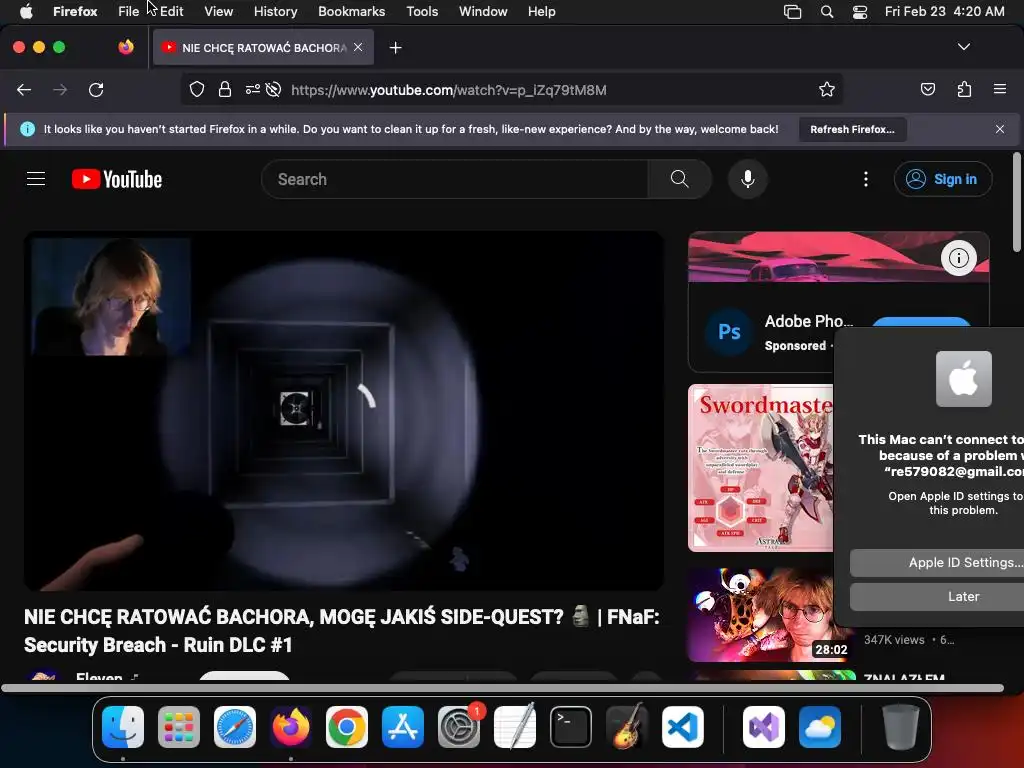This screenshot has height=768, width=1024.
Task: Open the weather cloud app in the Dock
Action: [820, 727]
